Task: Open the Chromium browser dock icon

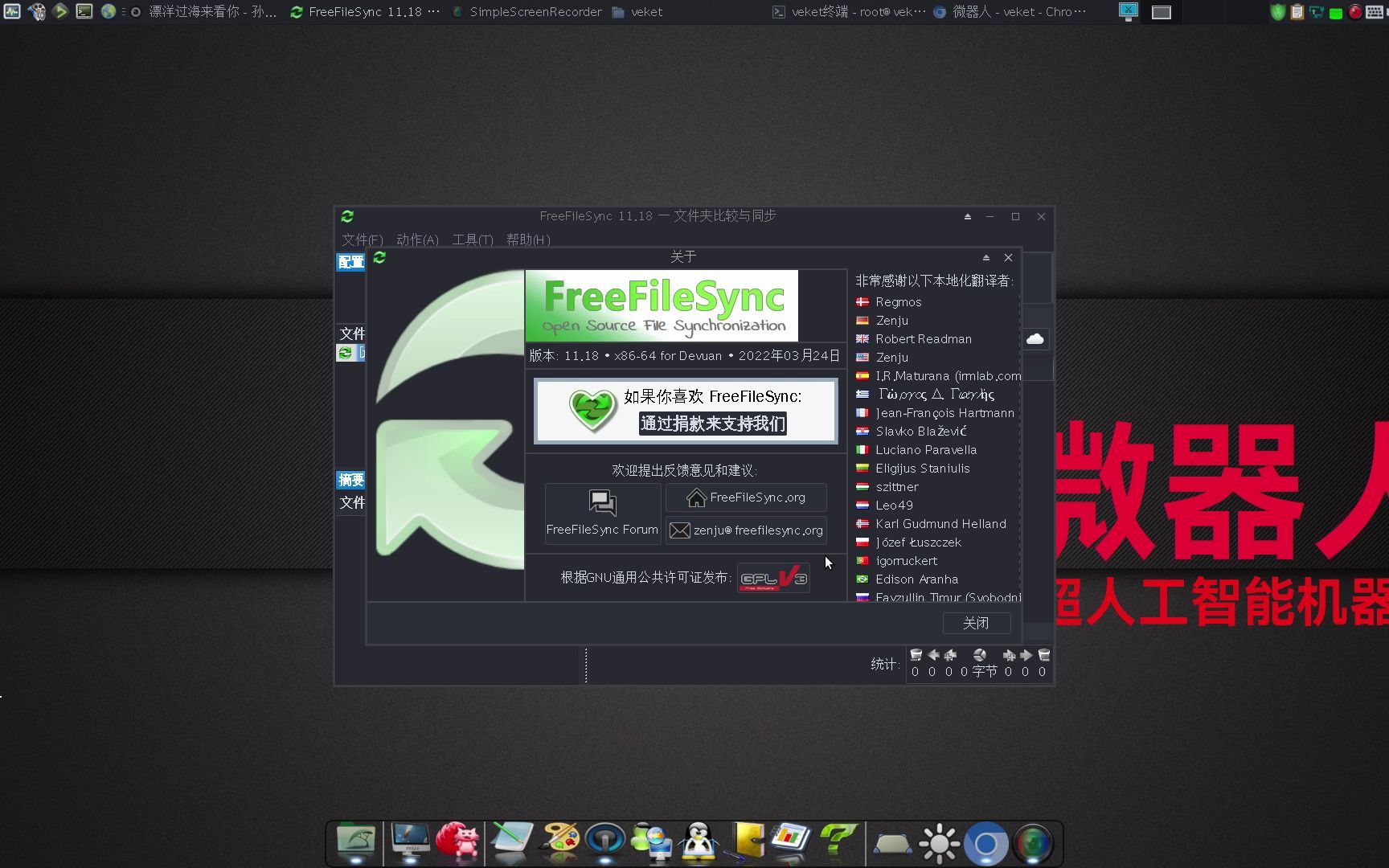Action: click(x=986, y=844)
